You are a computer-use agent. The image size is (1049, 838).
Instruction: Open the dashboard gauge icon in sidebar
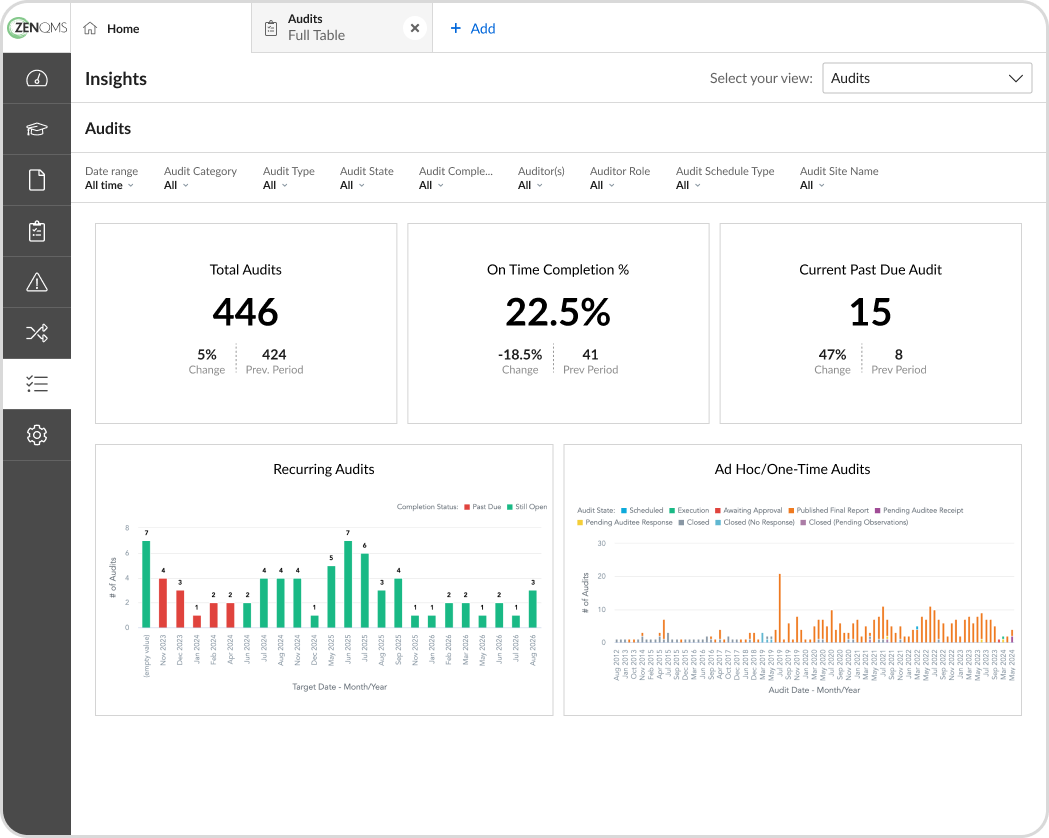click(36, 77)
